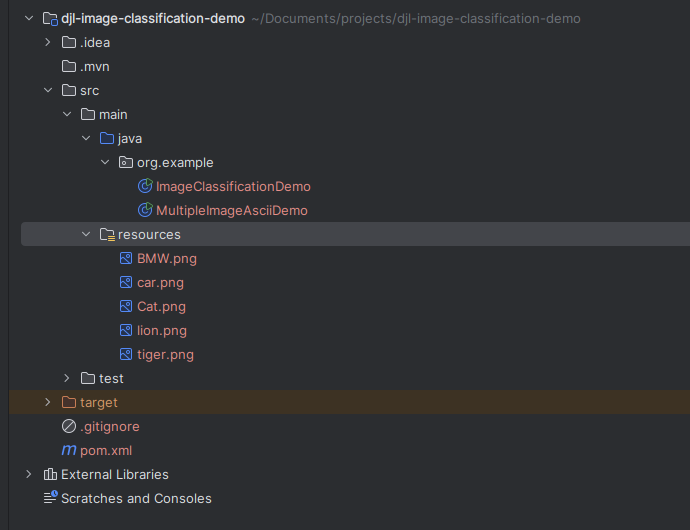The height and width of the screenshot is (530, 690).
Task: Click the image file icon for BMW.png
Action: (126, 259)
